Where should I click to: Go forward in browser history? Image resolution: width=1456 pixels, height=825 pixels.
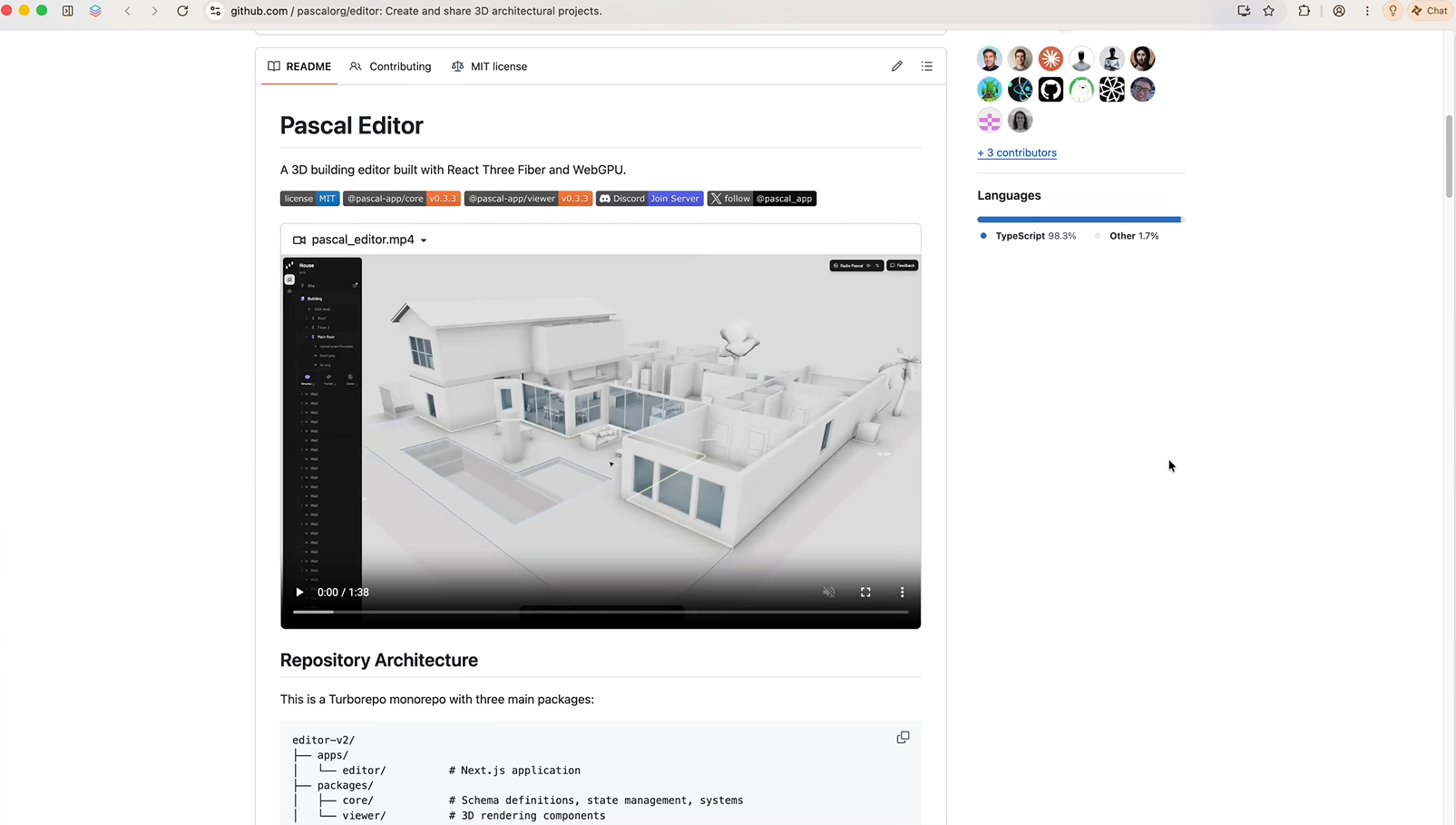coord(154,11)
